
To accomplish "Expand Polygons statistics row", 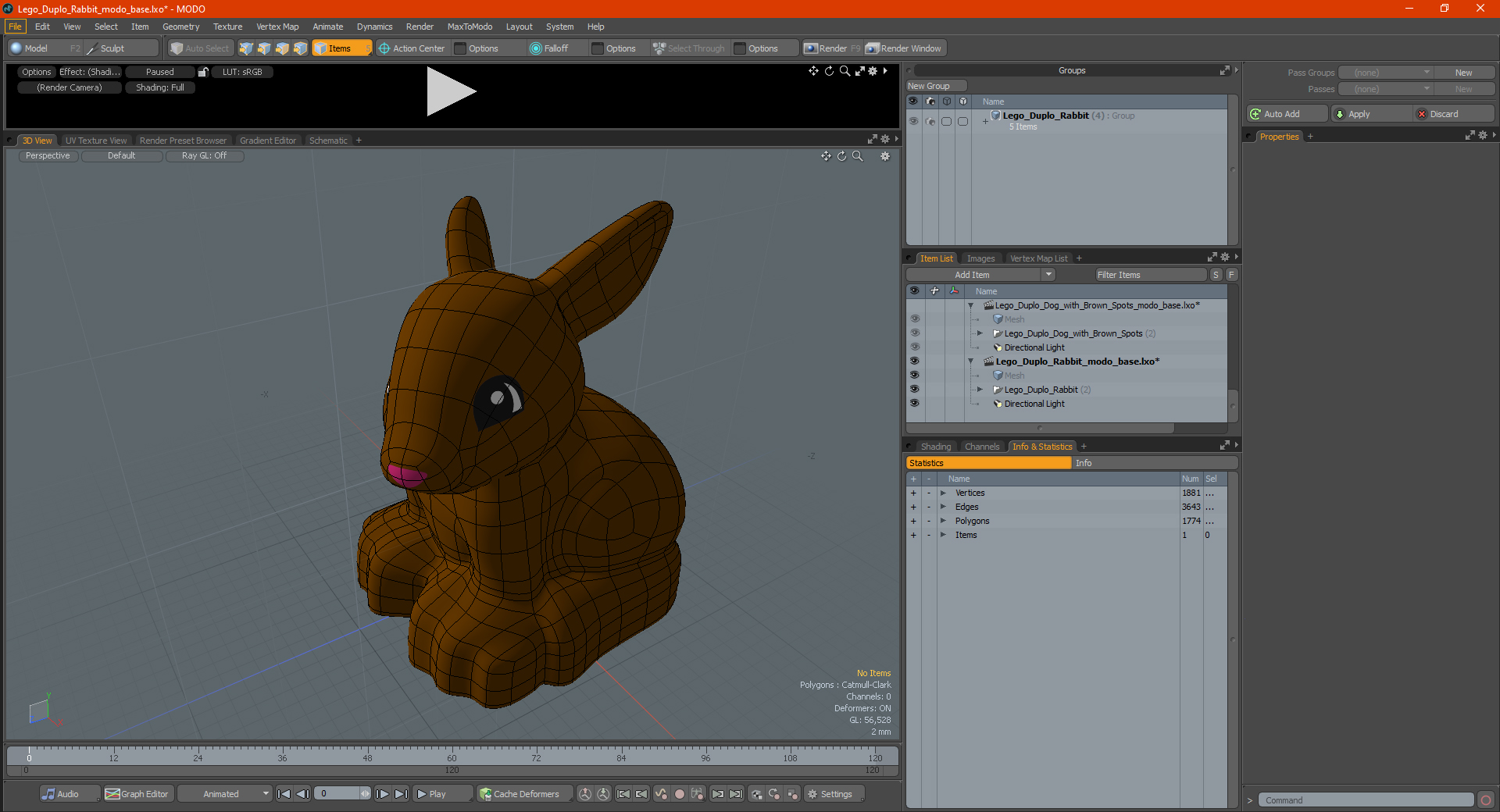I will [943, 521].
